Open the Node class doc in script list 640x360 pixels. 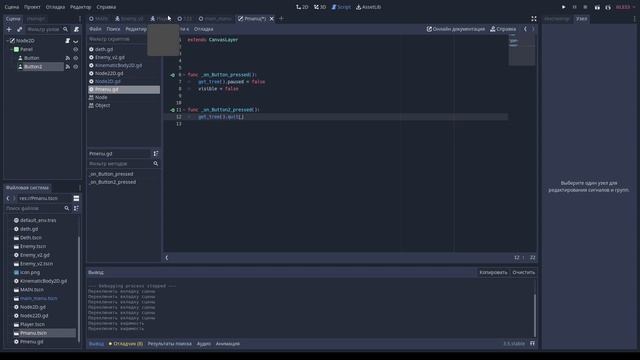124,98
